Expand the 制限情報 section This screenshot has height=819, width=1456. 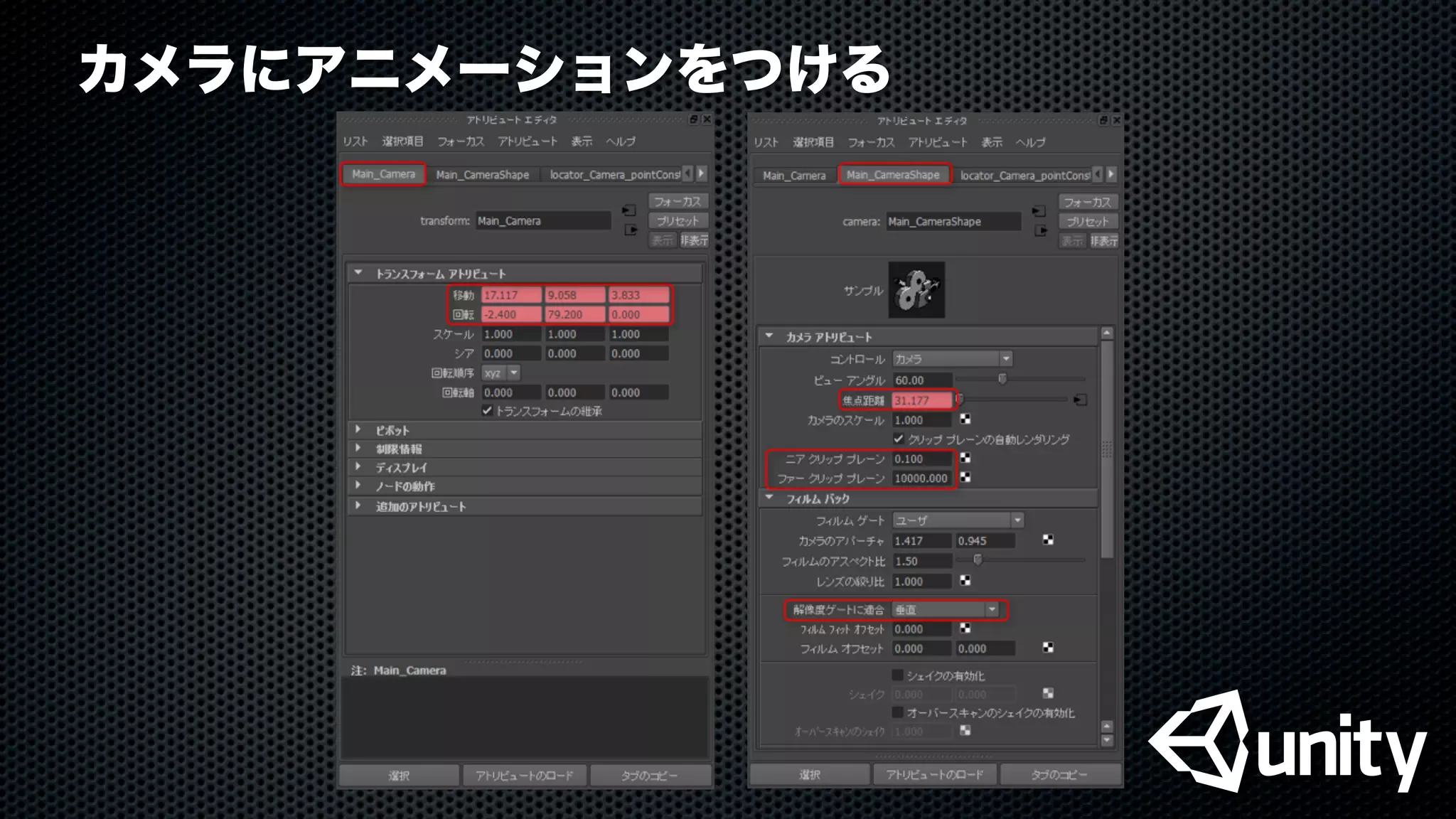(x=358, y=449)
